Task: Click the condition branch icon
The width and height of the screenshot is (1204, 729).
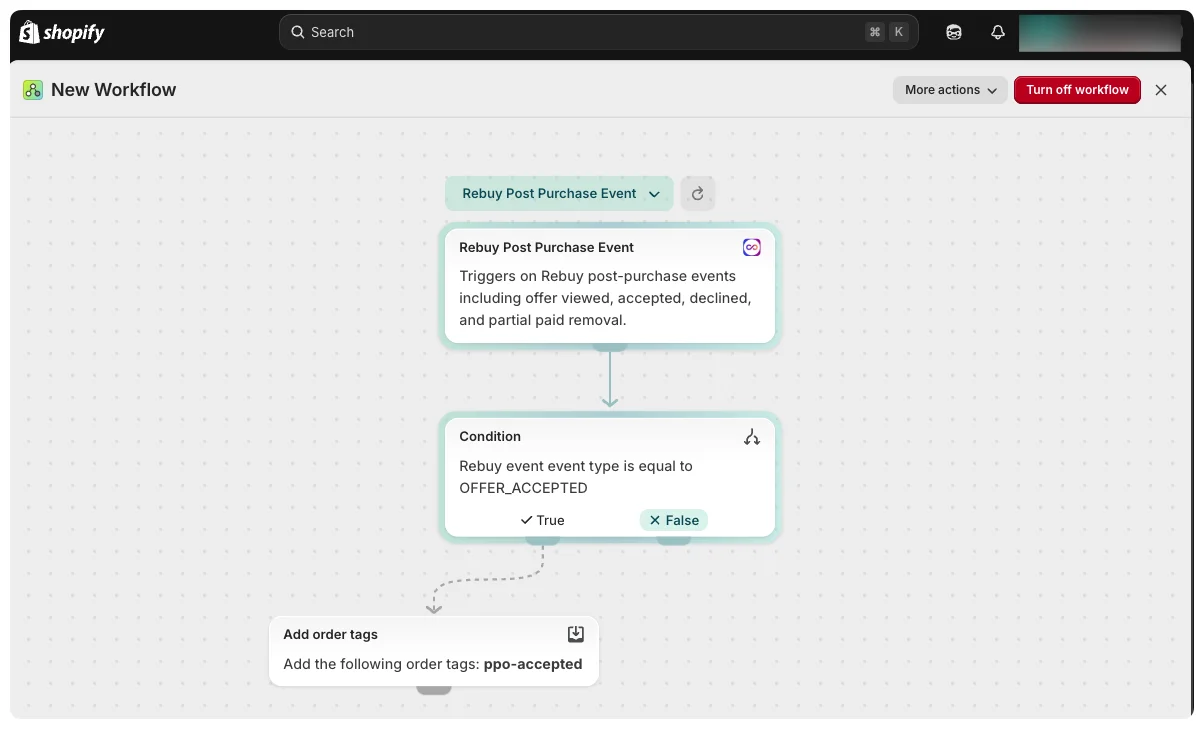Action: (752, 437)
